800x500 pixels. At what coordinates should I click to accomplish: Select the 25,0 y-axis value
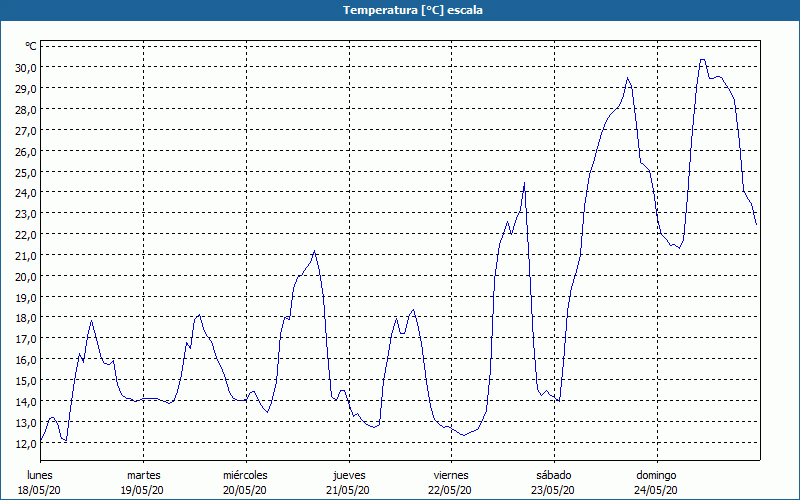coord(25,172)
